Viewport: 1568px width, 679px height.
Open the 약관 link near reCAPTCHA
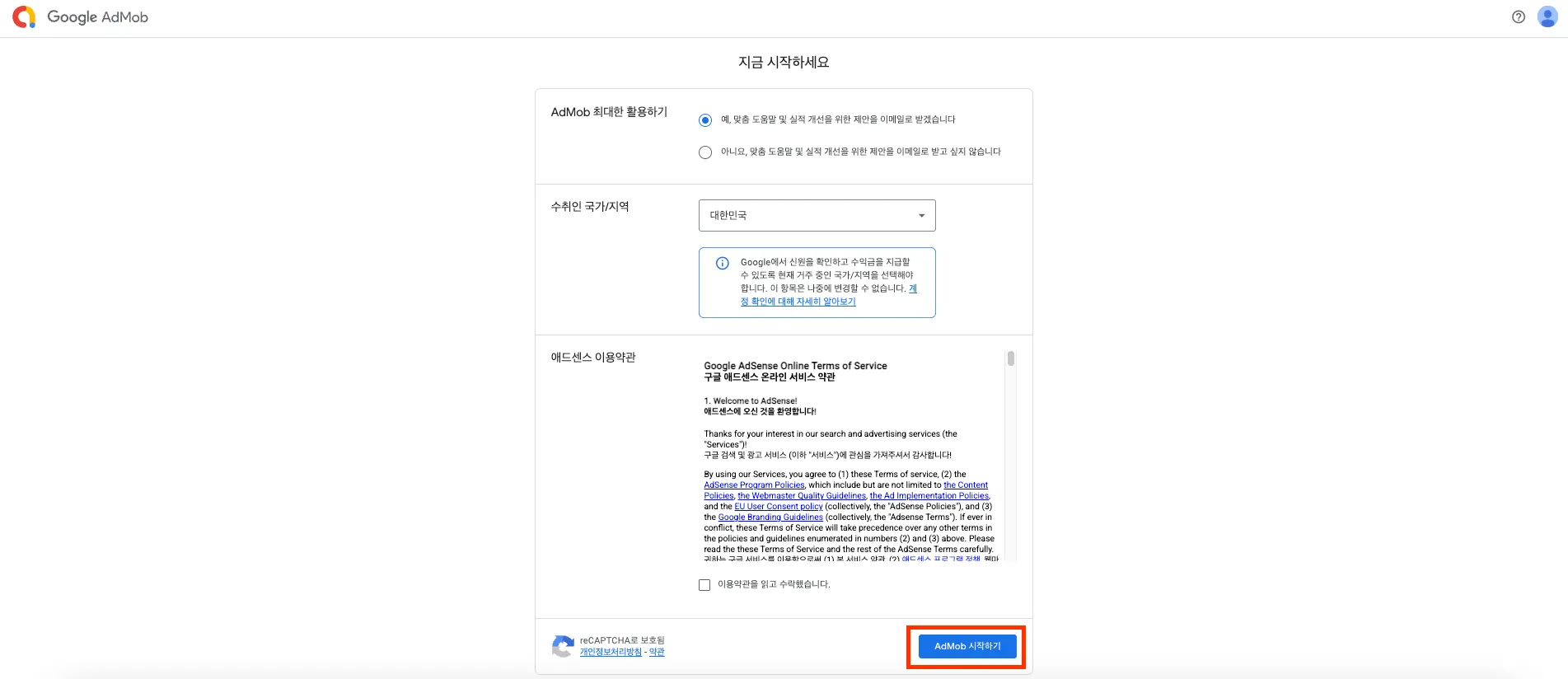657,652
